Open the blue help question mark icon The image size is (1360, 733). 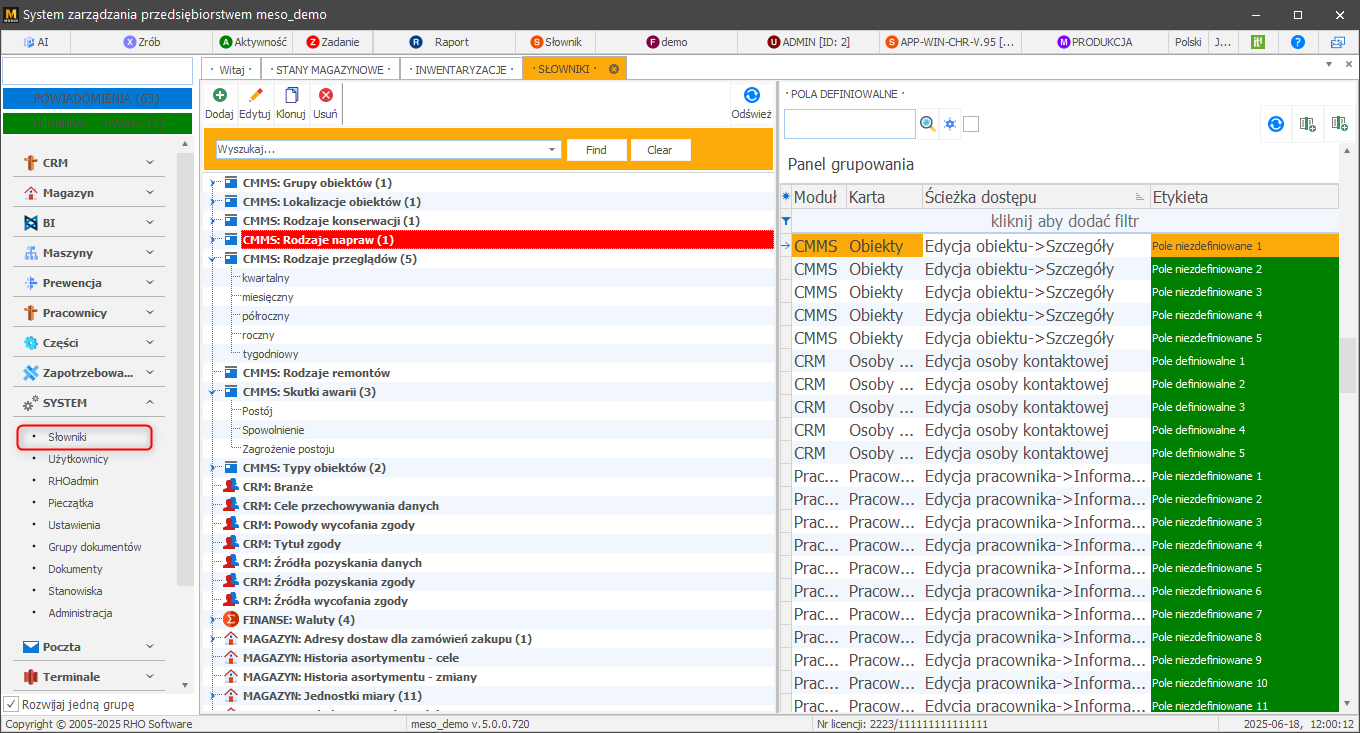1298,42
